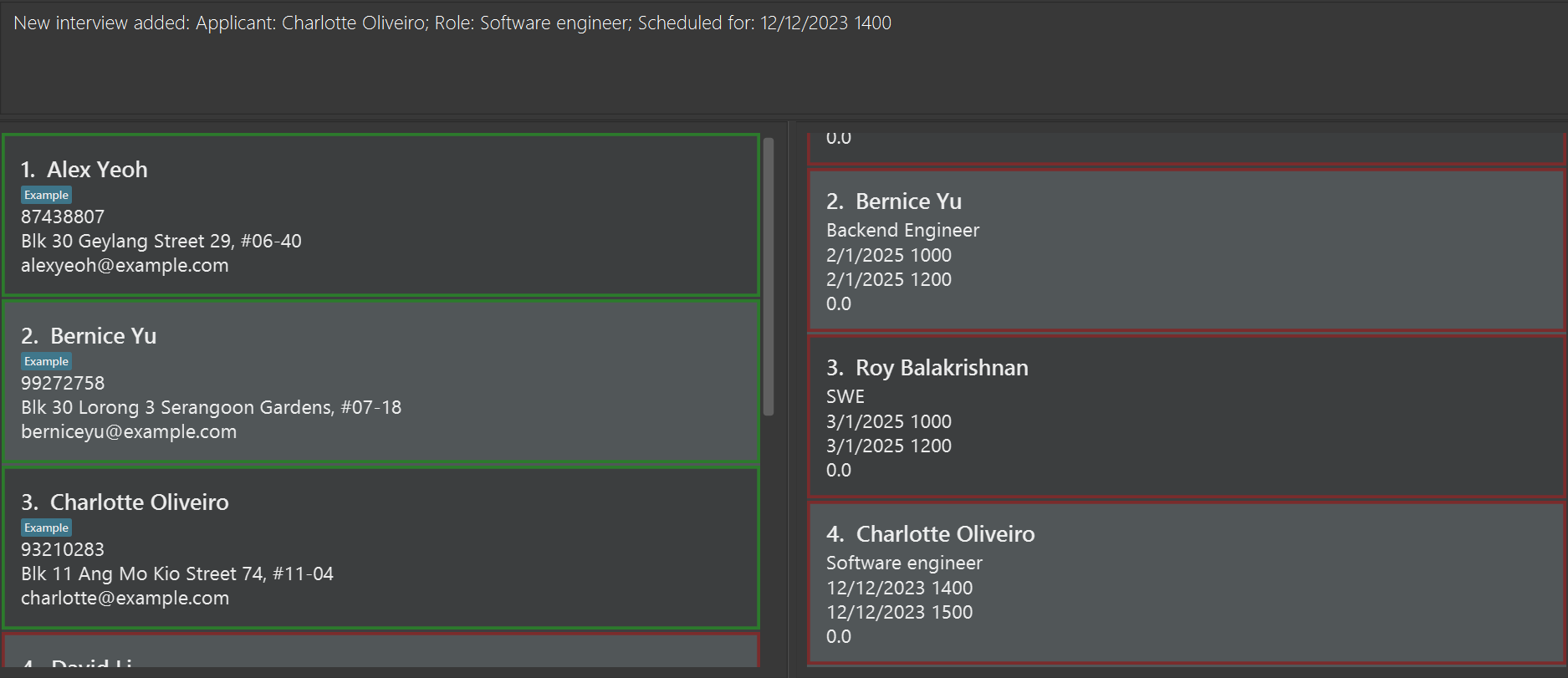This screenshot has width=1568, height=678.
Task: Select address Blk 30 Geylang Street 29
Action: (x=161, y=241)
